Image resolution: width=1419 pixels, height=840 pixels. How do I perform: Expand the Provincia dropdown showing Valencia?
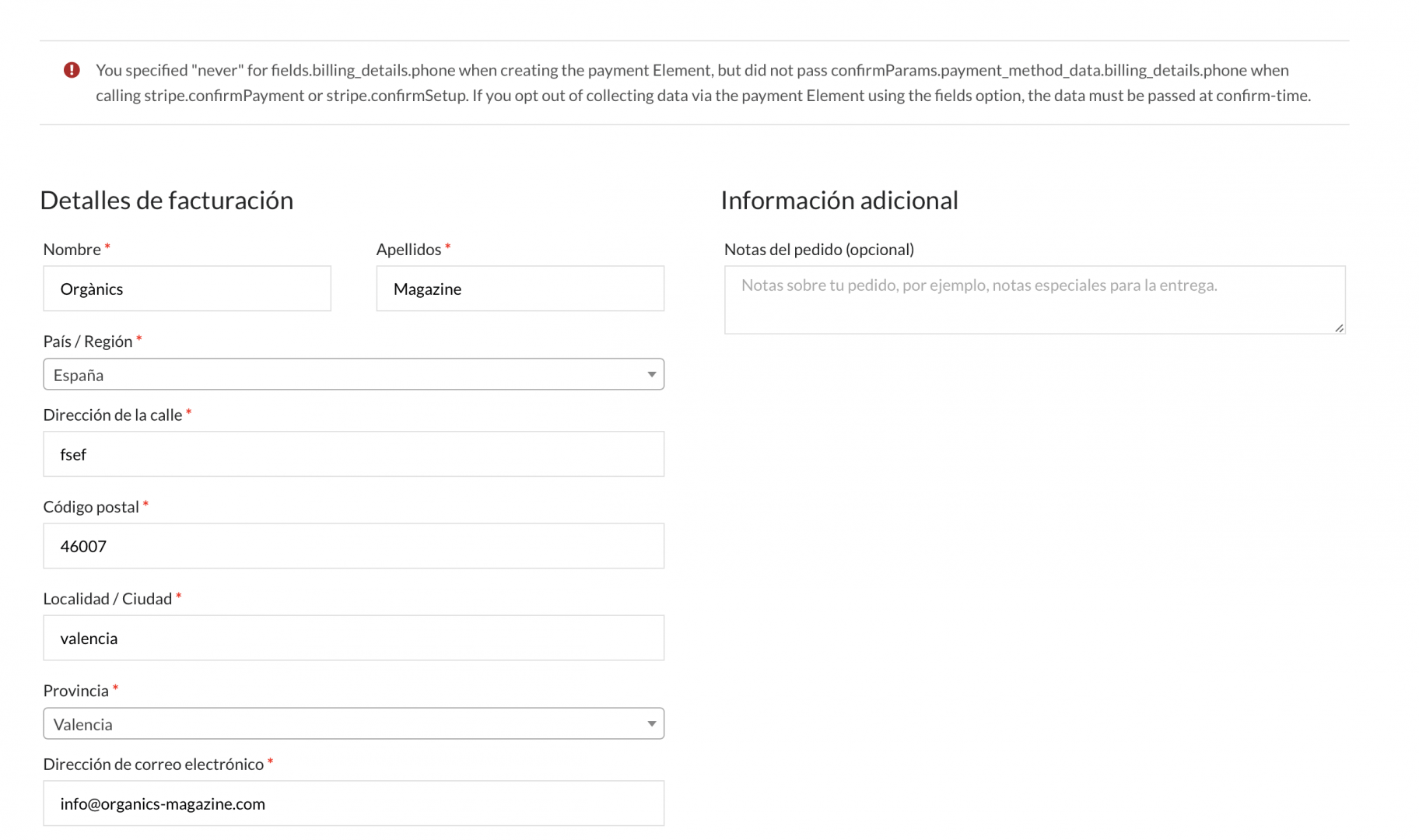click(x=353, y=723)
